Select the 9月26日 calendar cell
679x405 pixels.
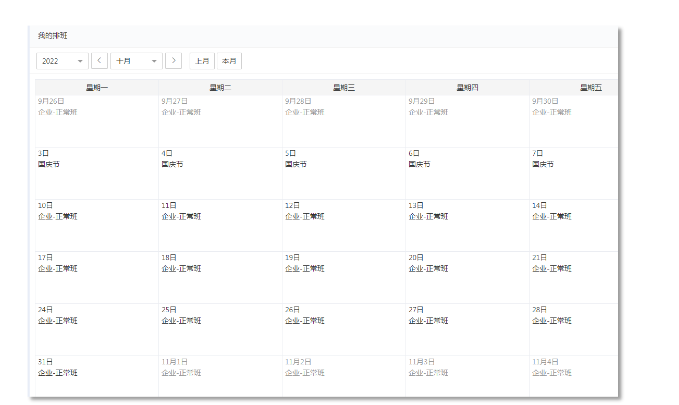pos(96,120)
